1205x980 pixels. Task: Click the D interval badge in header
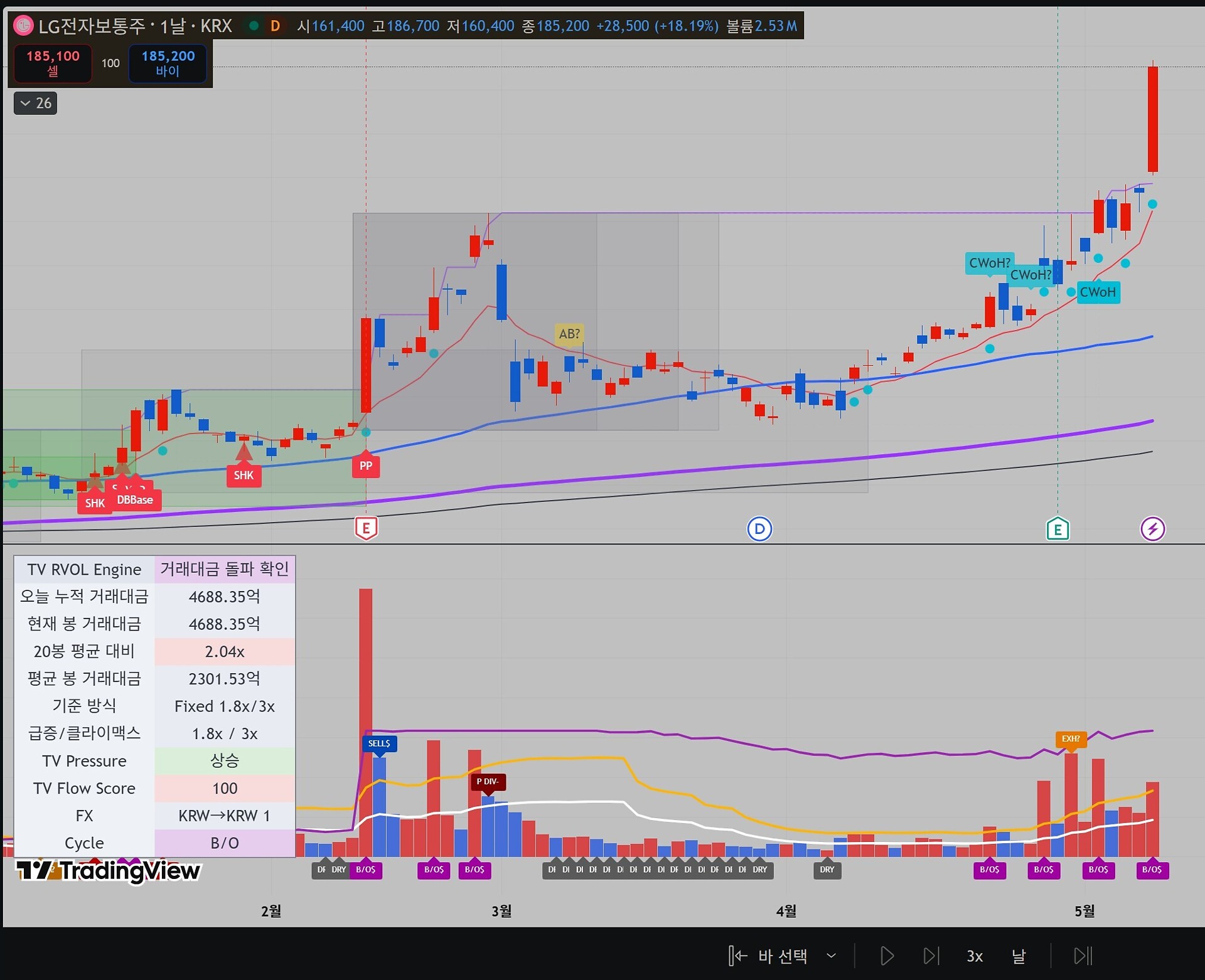(x=275, y=26)
